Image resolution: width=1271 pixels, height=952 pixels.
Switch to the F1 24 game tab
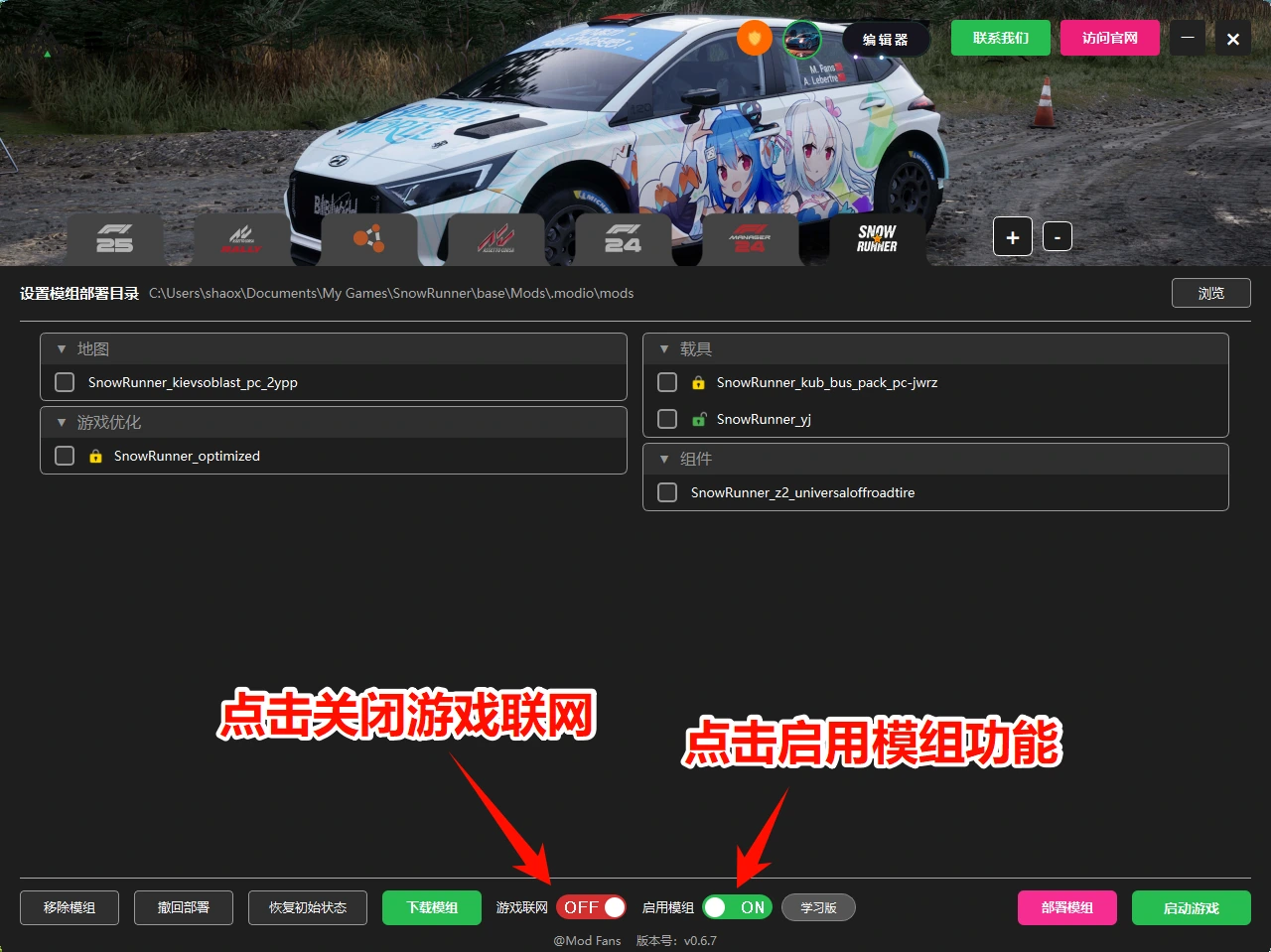623,239
